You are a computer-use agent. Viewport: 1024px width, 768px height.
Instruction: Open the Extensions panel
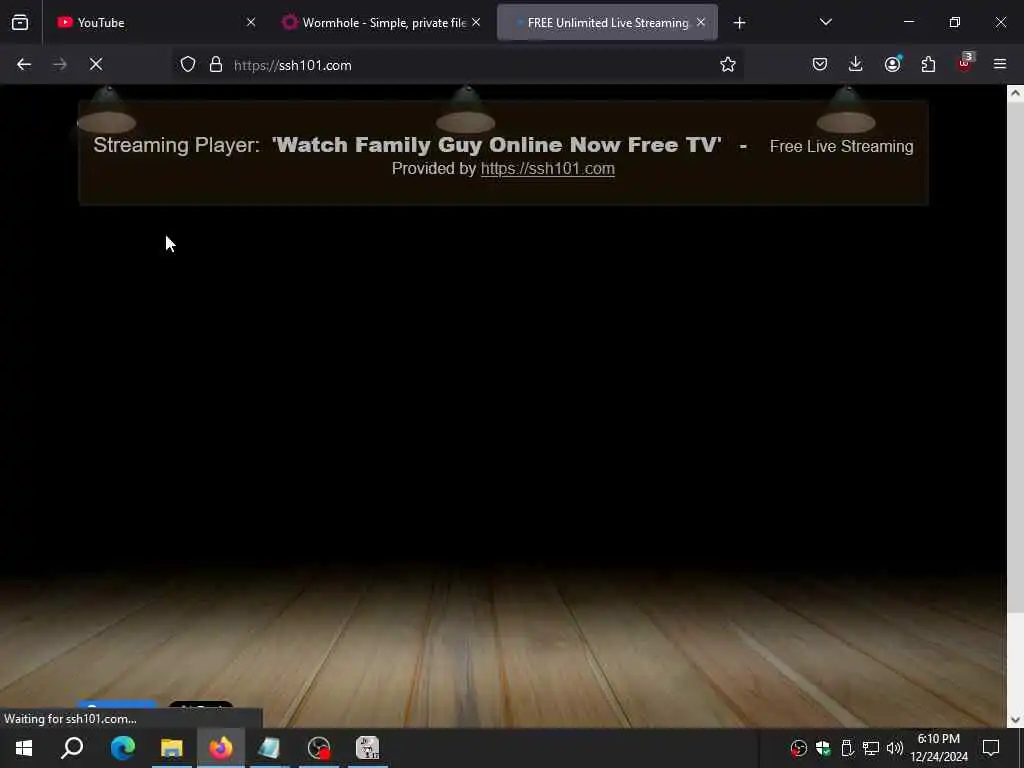point(928,65)
